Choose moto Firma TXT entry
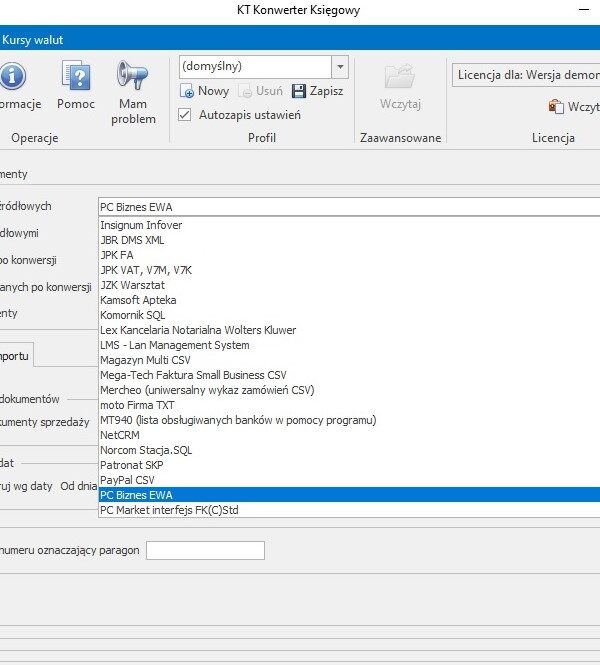600x665 pixels. click(350, 405)
